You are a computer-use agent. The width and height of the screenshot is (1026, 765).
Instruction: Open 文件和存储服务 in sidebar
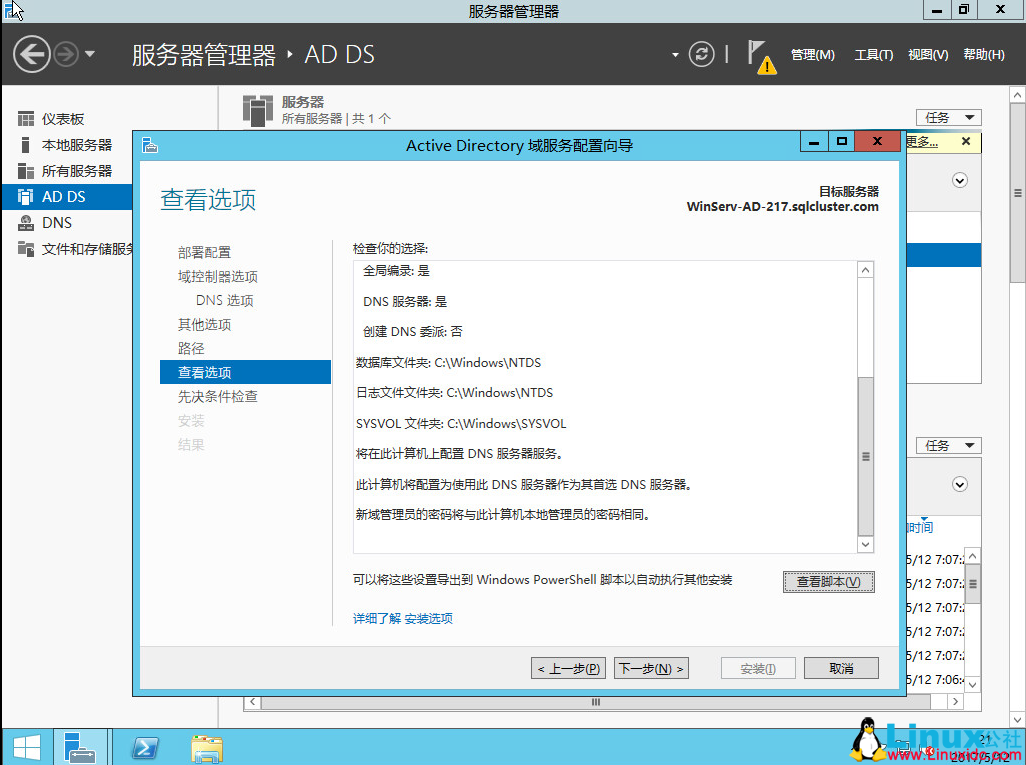tap(80, 248)
